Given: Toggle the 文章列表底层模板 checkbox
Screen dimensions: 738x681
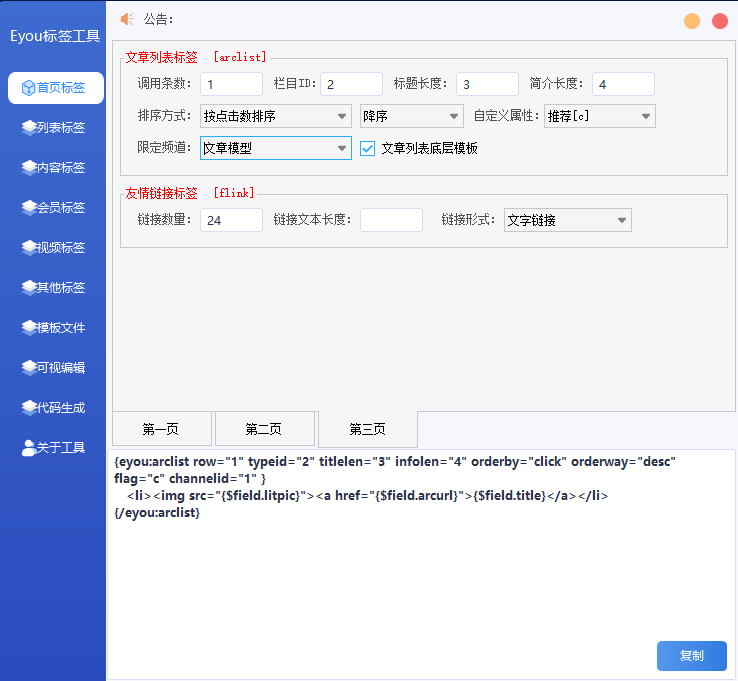Looking at the screenshot, I should (367, 148).
